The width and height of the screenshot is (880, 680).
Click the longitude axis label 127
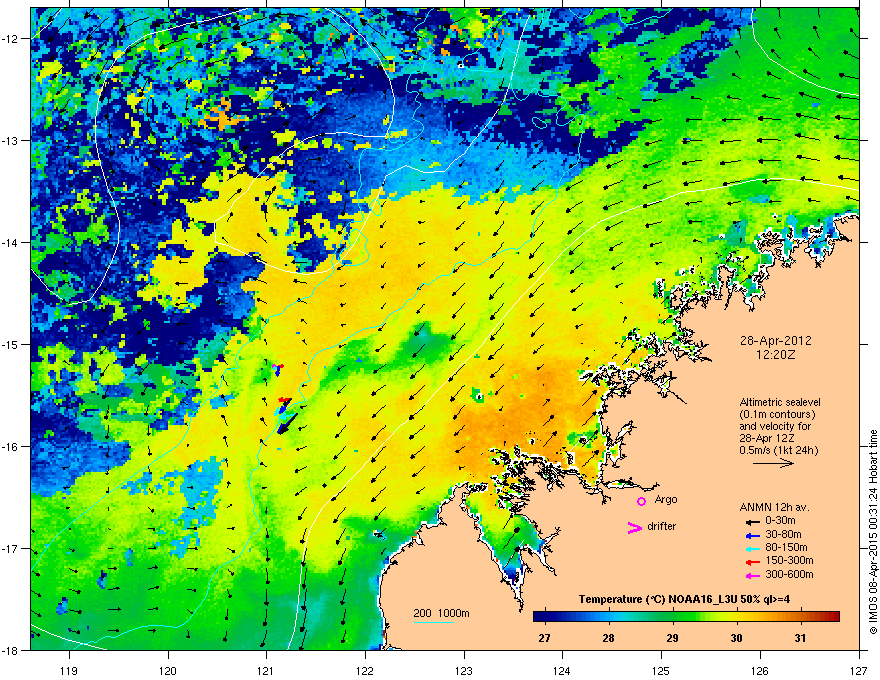pos(859,670)
